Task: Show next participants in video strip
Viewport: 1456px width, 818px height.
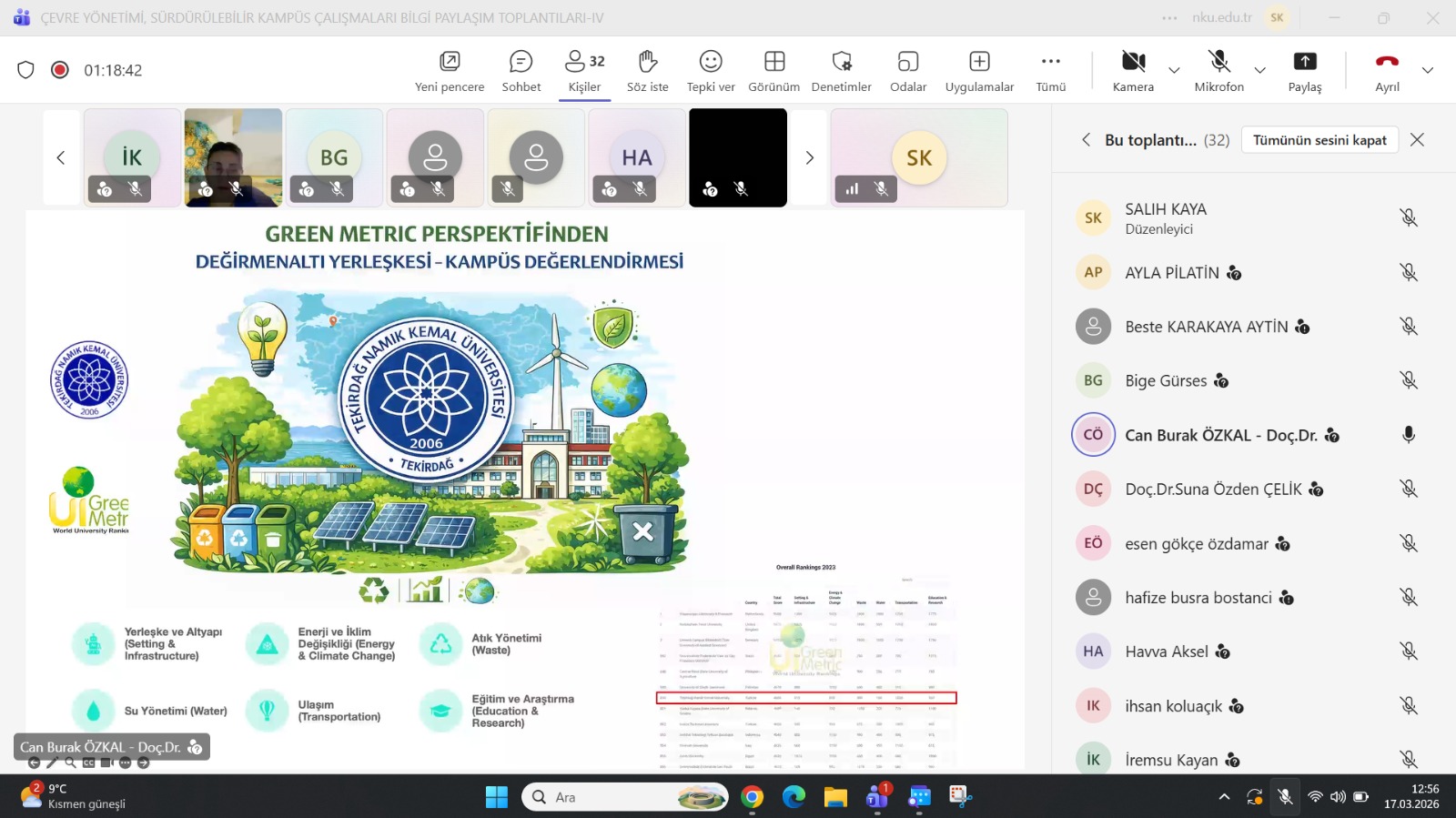Action: tap(809, 158)
